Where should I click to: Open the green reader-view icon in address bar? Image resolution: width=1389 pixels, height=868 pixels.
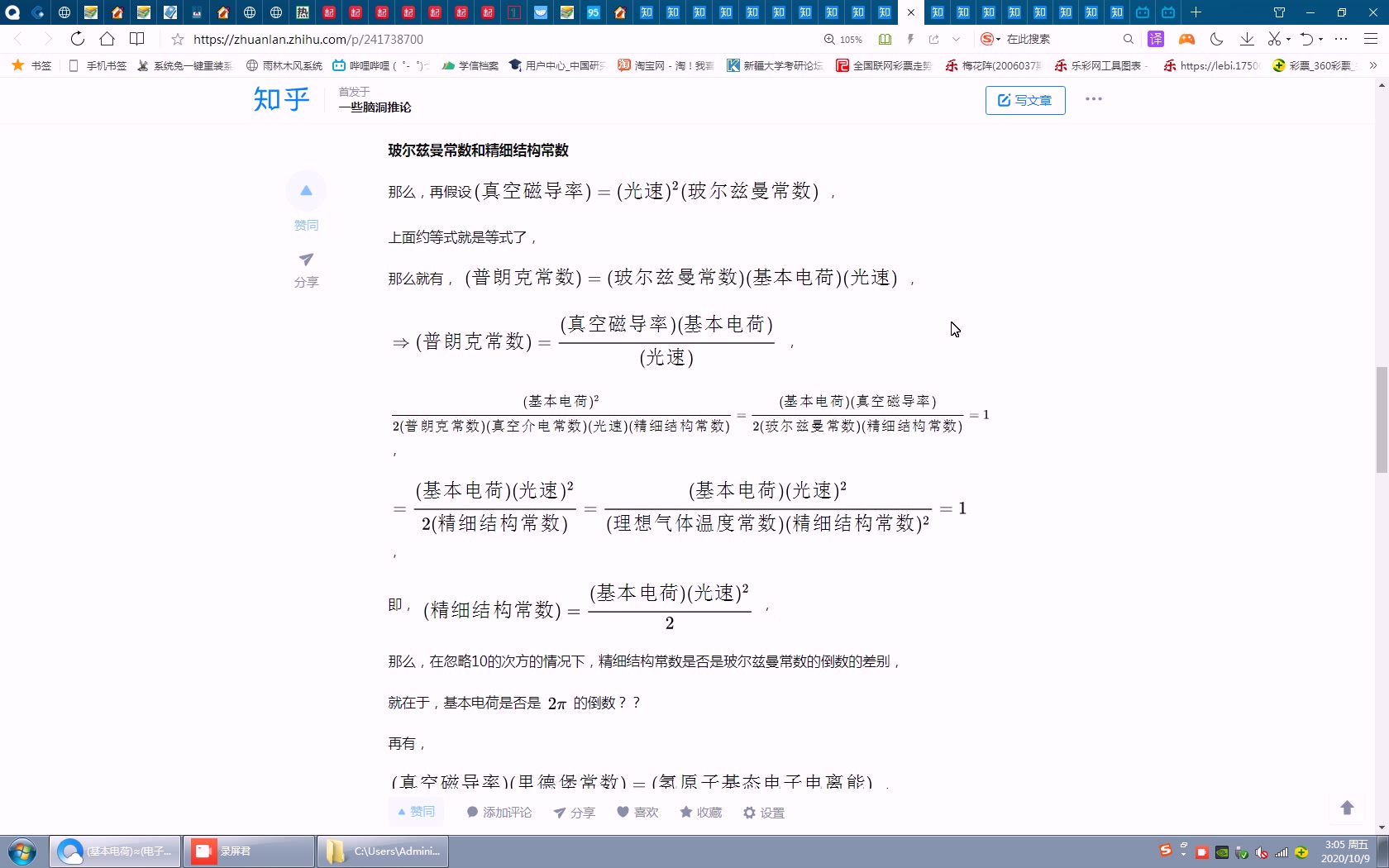[885, 40]
